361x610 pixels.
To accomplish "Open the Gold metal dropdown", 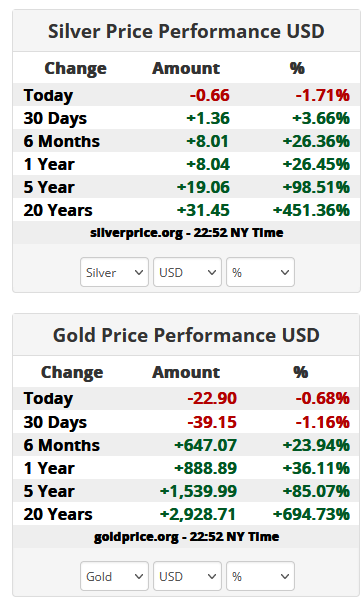I will [x=114, y=576].
